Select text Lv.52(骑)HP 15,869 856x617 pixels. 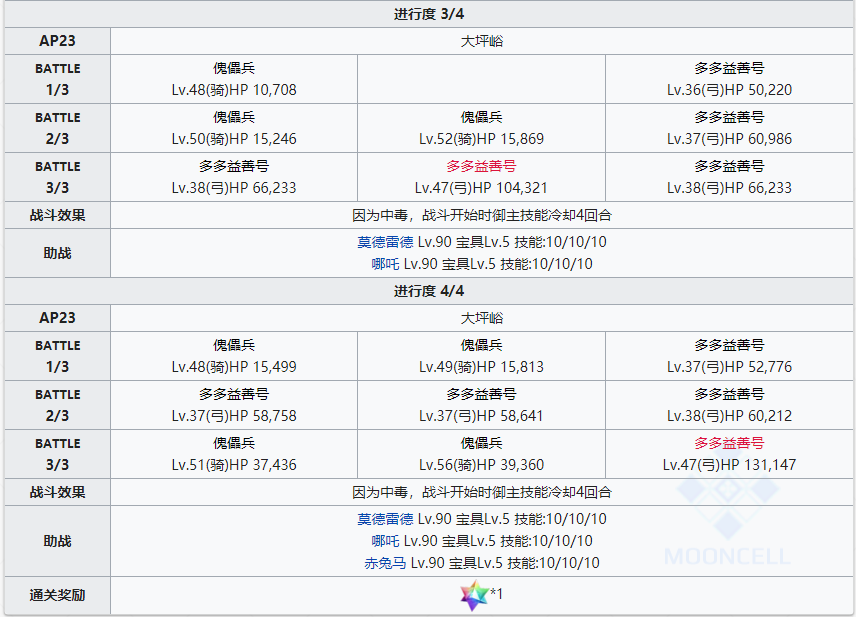coord(481,139)
